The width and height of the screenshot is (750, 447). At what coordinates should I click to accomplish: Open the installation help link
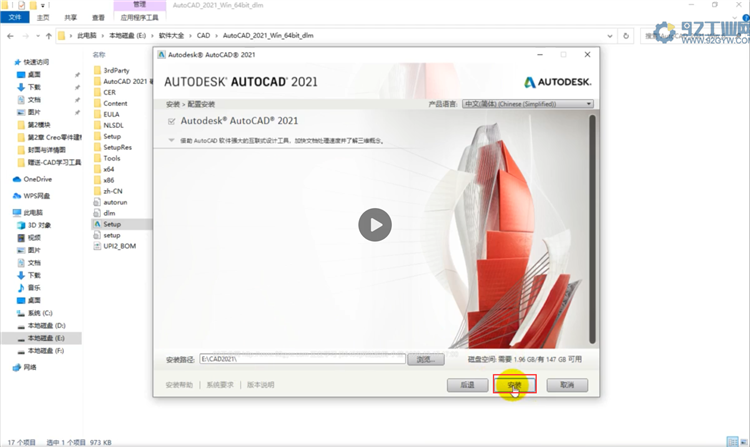(179, 385)
